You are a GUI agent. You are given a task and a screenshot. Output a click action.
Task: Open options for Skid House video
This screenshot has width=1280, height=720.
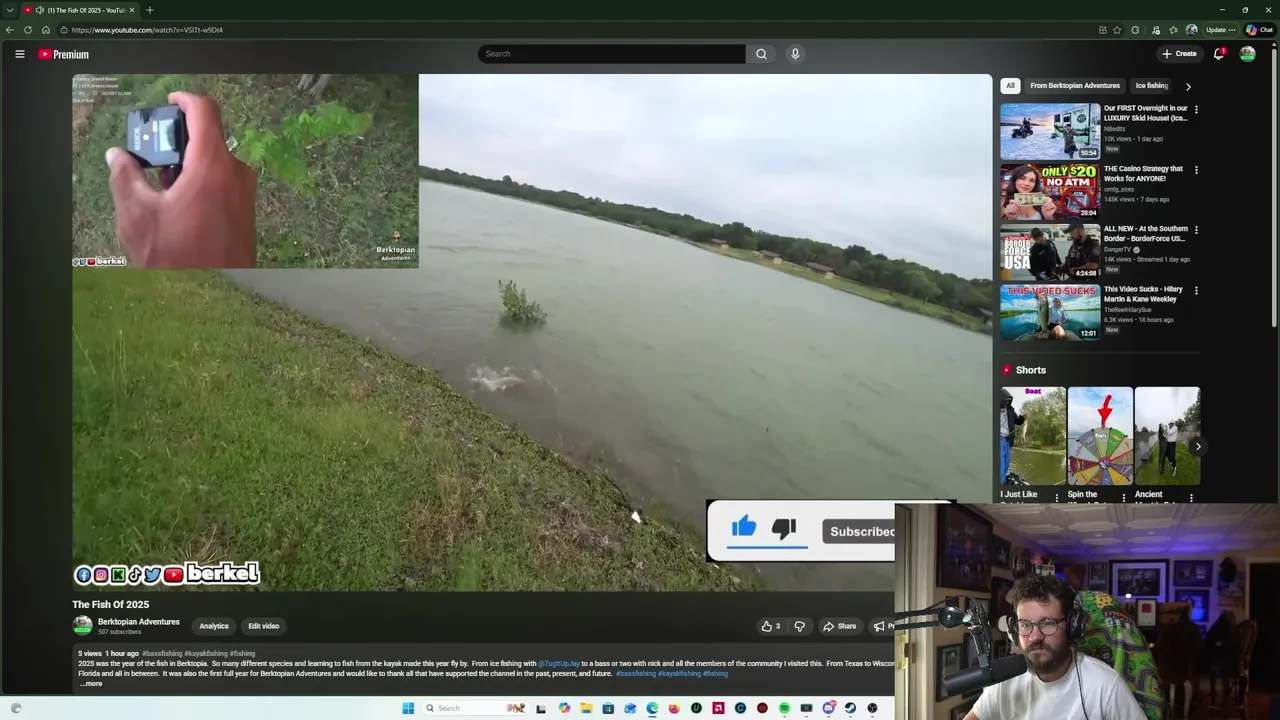[1196, 110]
